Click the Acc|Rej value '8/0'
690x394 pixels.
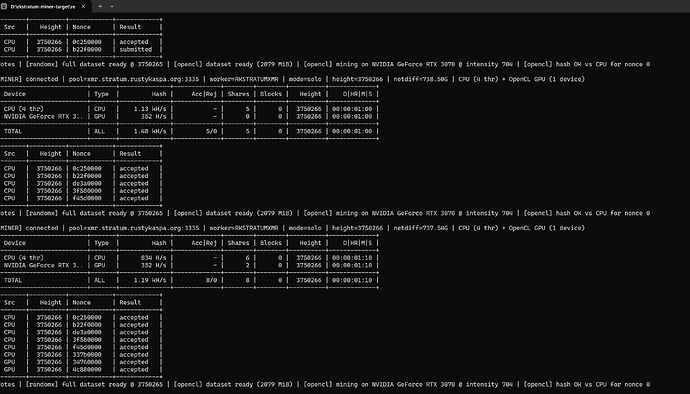point(212,280)
